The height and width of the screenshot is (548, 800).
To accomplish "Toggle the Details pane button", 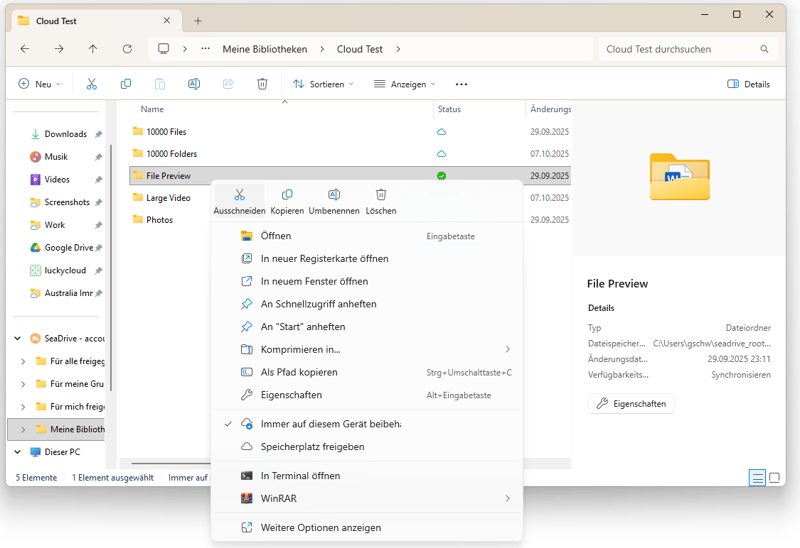I will (749, 84).
